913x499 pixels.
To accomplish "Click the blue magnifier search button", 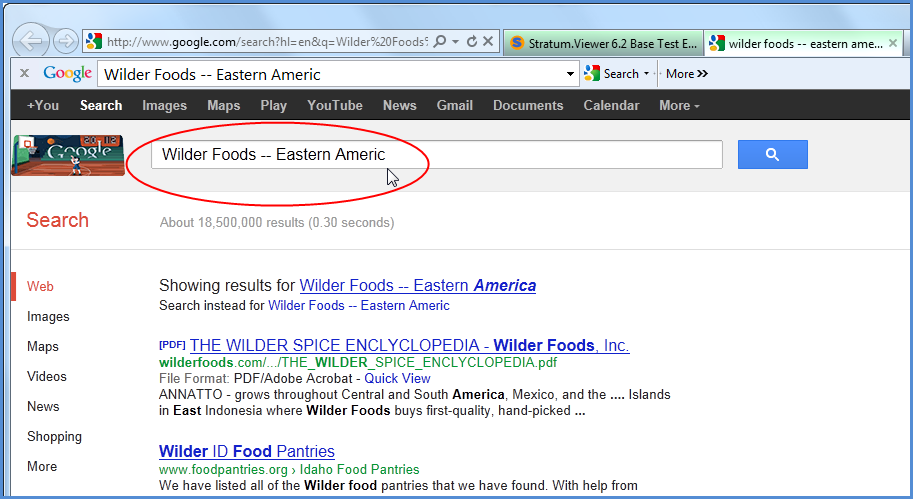I will 772,154.
